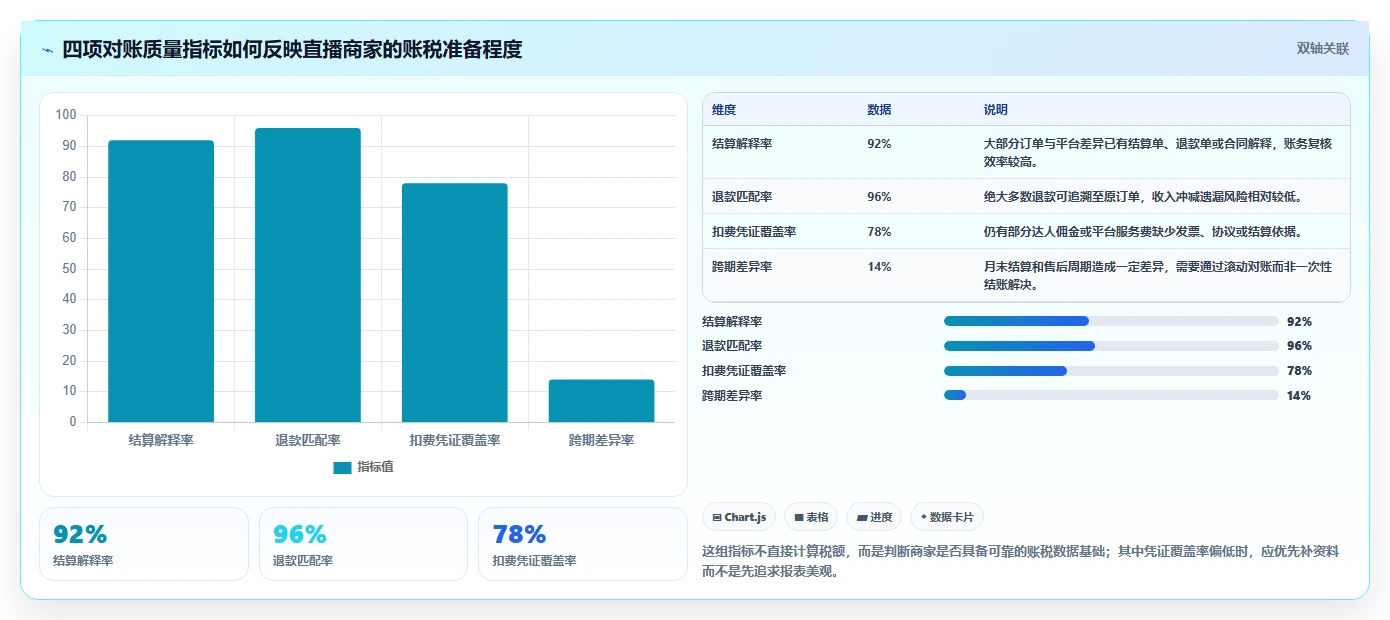Click the 14% value in the table
Image resolution: width=1390 pixels, height=620 pixels.
(879, 267)
